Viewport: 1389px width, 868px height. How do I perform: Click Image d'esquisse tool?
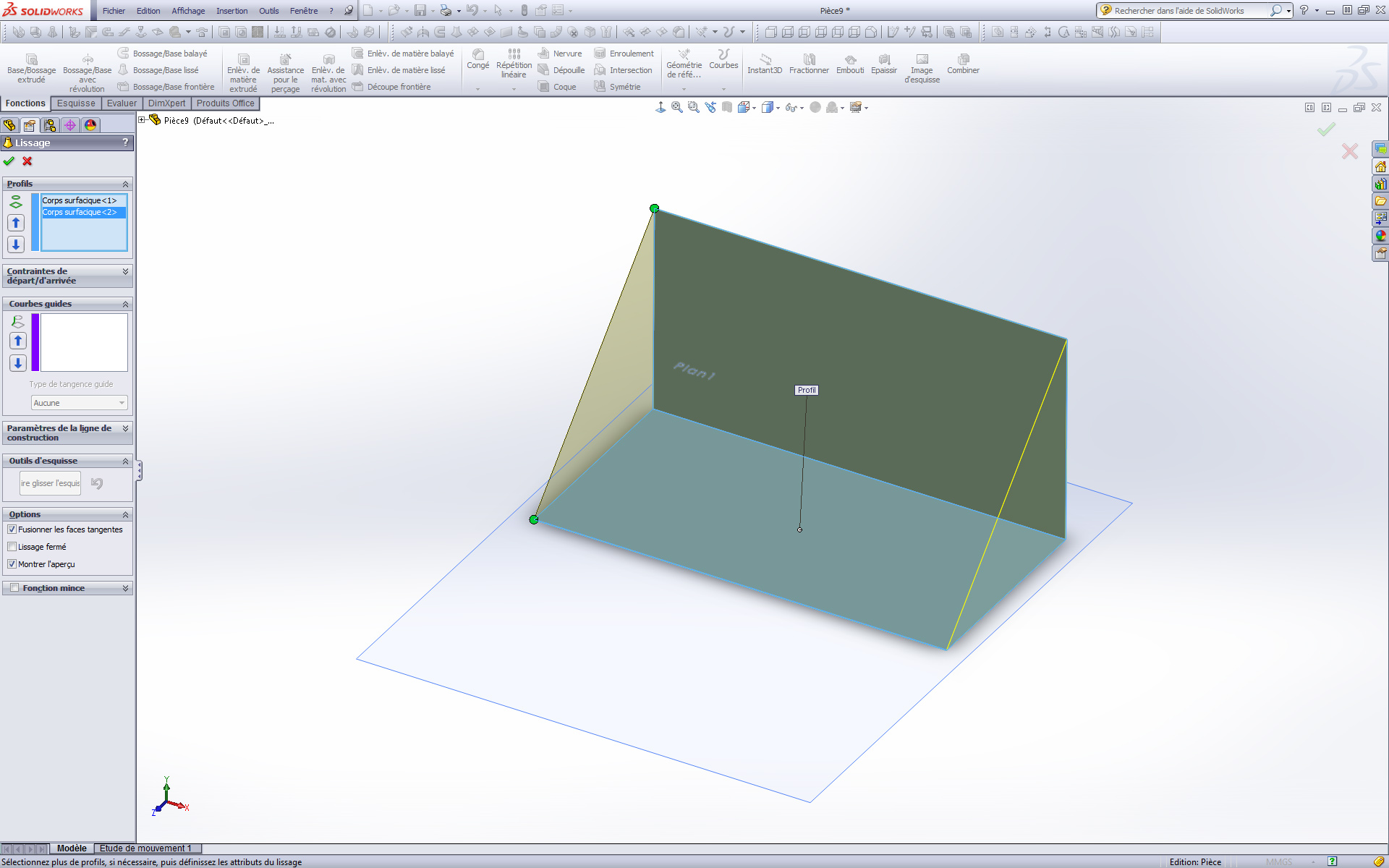coord(922,69)
